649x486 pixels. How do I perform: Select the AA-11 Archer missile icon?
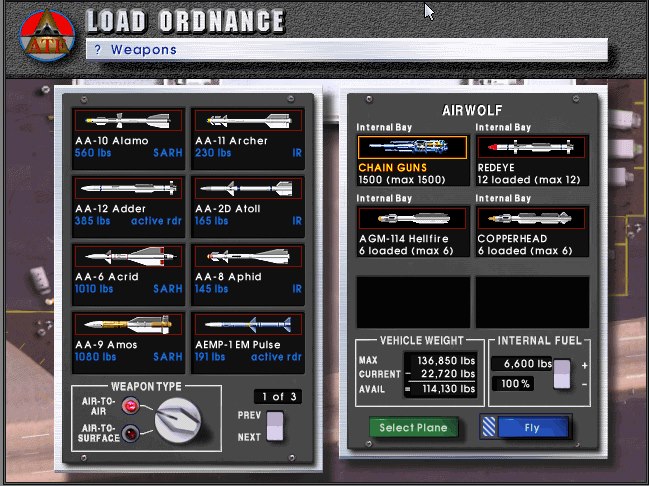click(248, 120)
